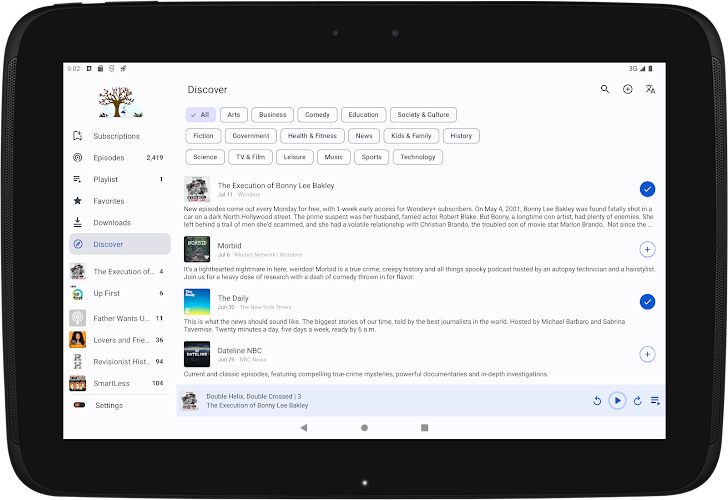Subscribe to Morbid with plus icon
Image resolution: width=728 pixels, height=500 pixels.
tap(647, 249)
